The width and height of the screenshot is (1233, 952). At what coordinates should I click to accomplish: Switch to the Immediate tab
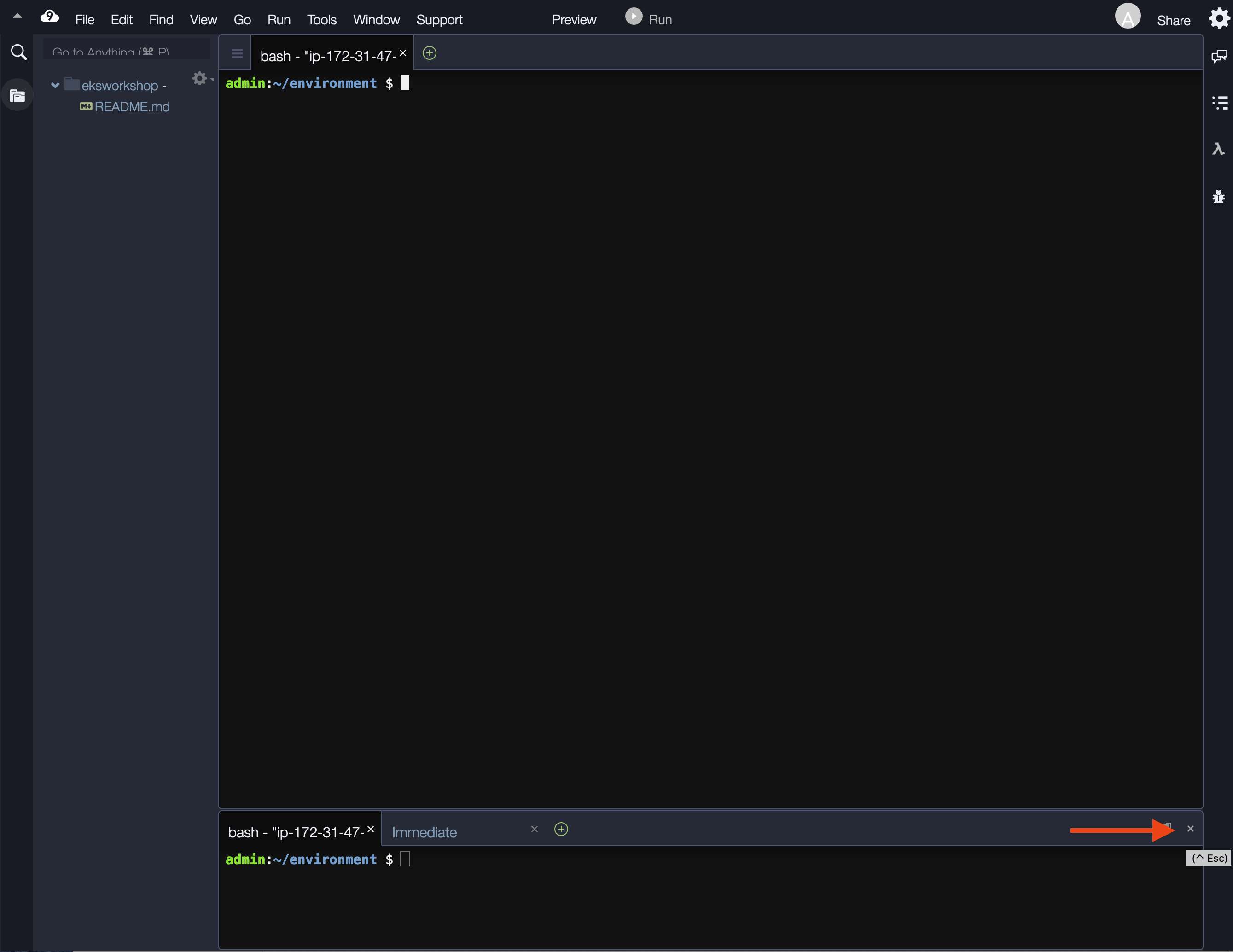424,832
